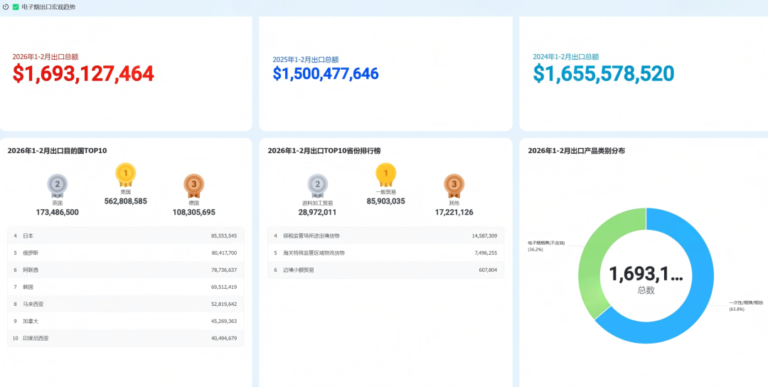Click silver rank 2 medal above 173,486,500
Viewport: 768px width, 387px height.
[x=57, y=185]
